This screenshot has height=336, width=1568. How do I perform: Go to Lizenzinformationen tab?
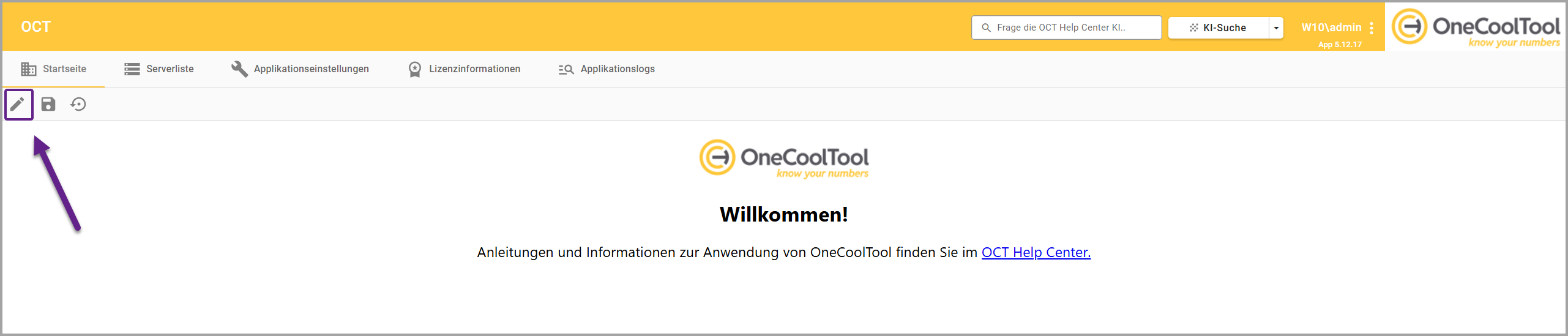464,69
